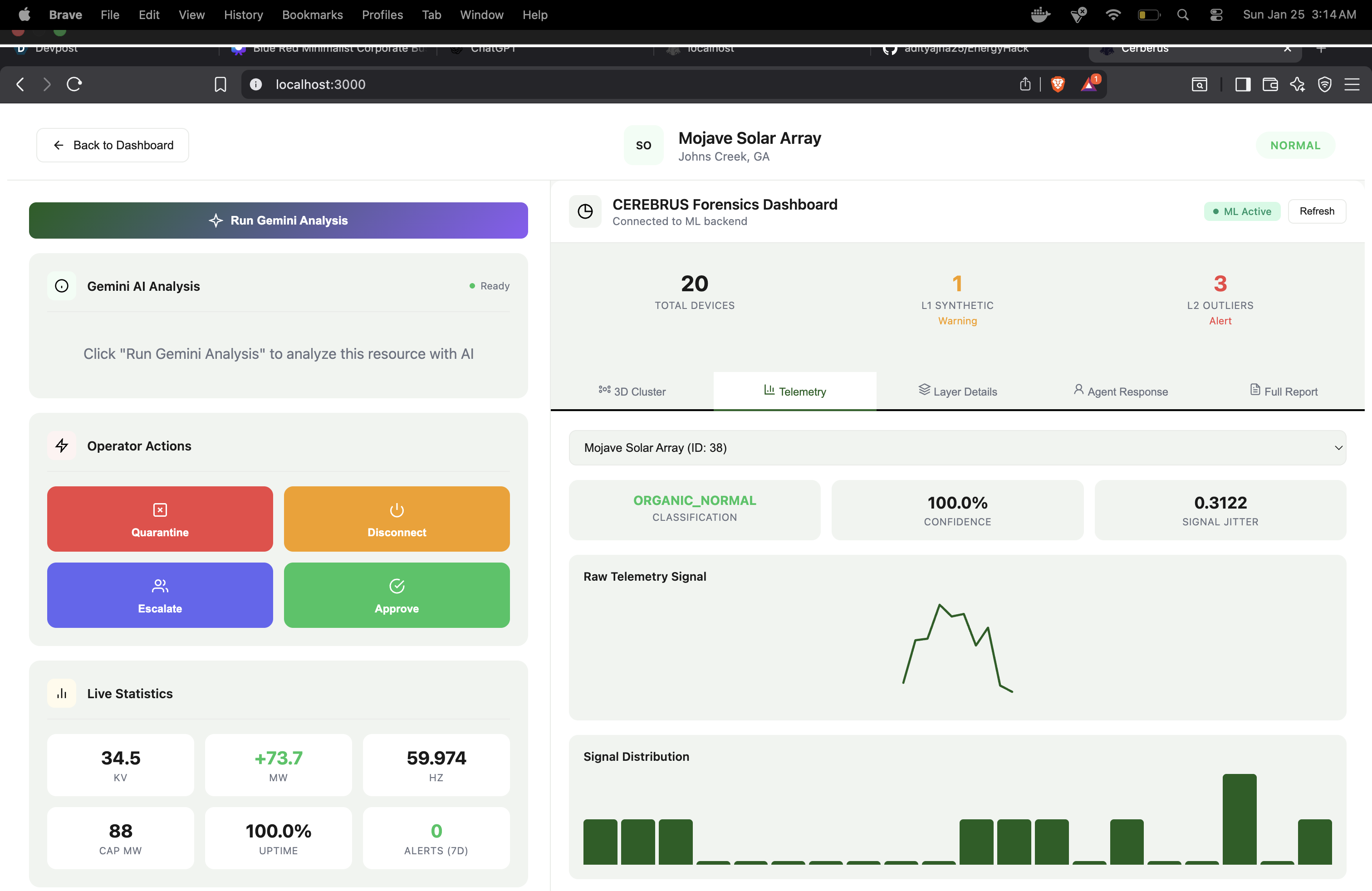Toggle the browser sidebar panel
The width and height of the screenshot is (1372, 891).
coord(1242,84)
